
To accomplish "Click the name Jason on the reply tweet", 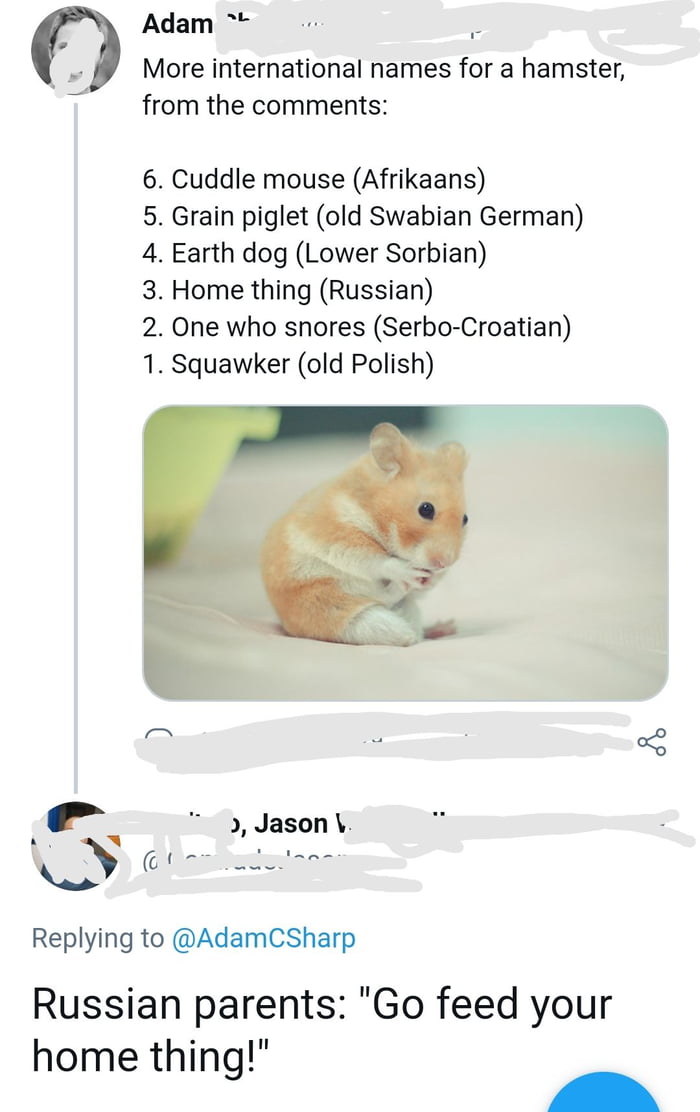I will [x=291, y=823].
